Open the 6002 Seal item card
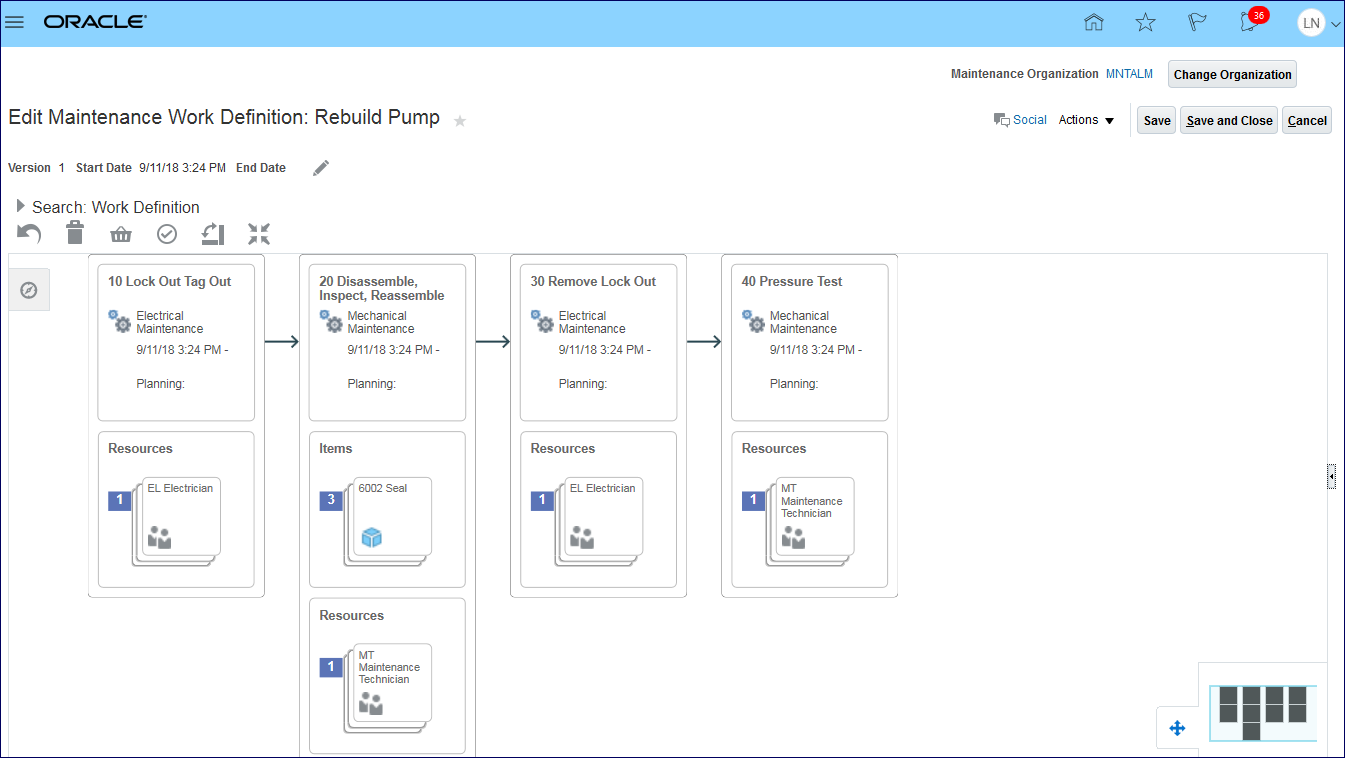This screenshot has height=758, width=1345. [391, 515]
